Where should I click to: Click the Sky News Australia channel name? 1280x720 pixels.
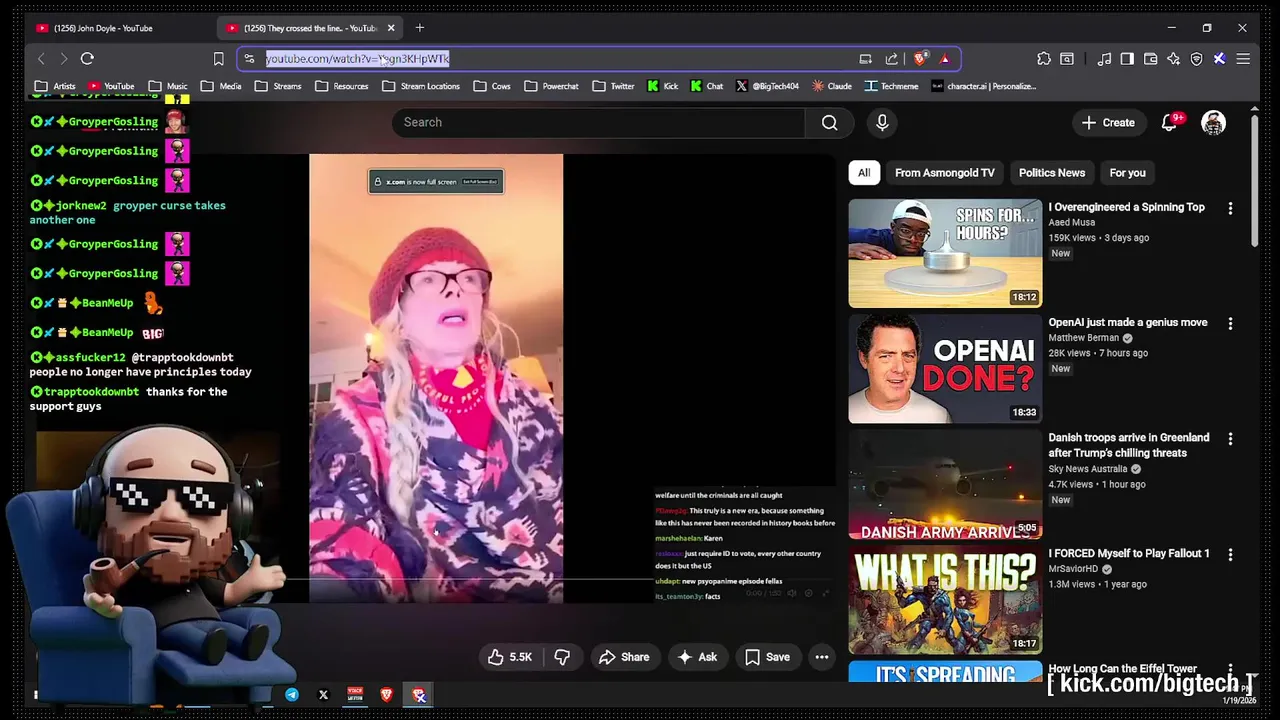[x=1087, y=469]
